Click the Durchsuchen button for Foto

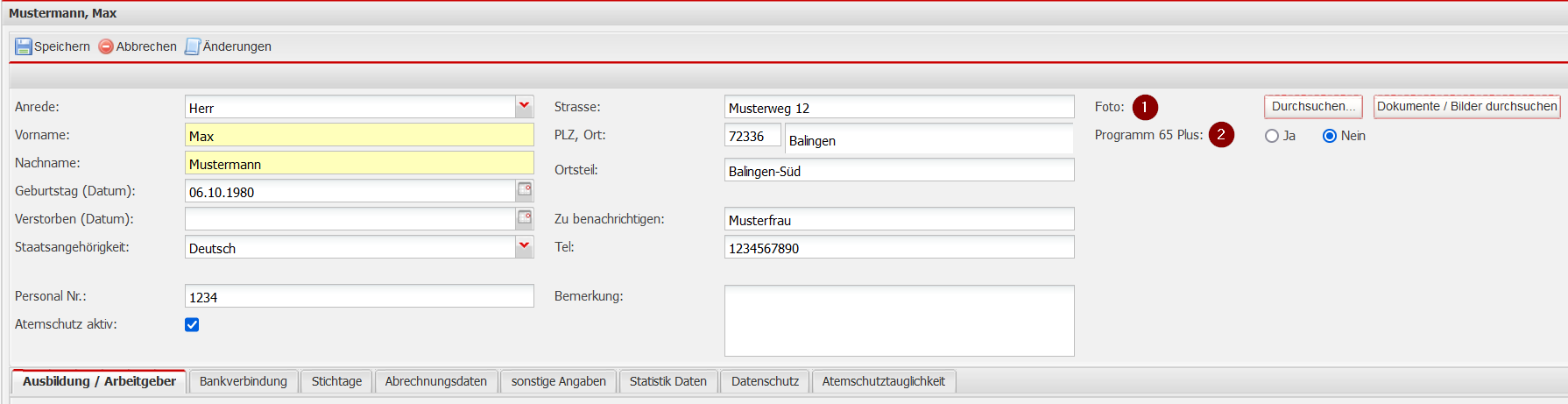click(x=1312, y=107)
